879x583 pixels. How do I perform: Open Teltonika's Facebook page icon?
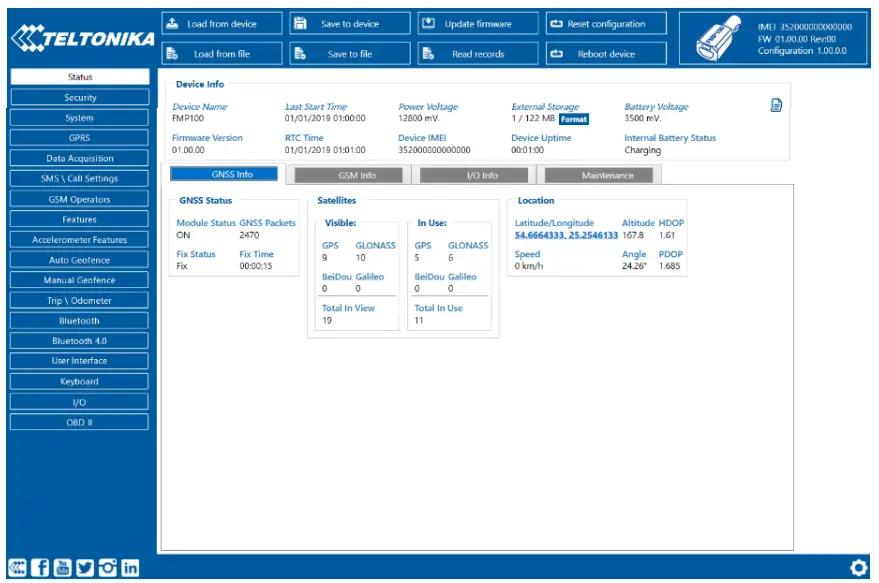point(40,565)
